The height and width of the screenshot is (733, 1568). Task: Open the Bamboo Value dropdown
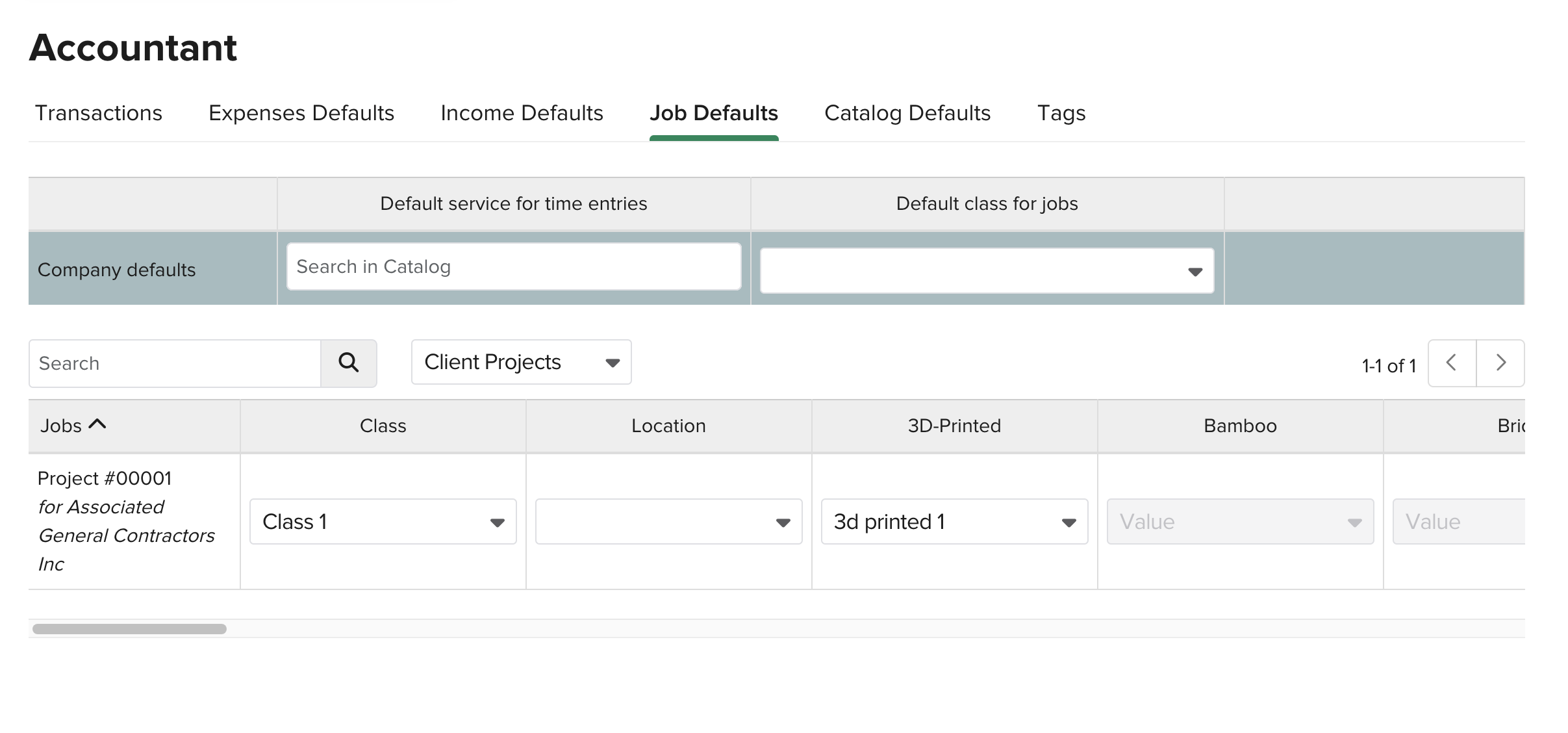[x=1240, y=521]
